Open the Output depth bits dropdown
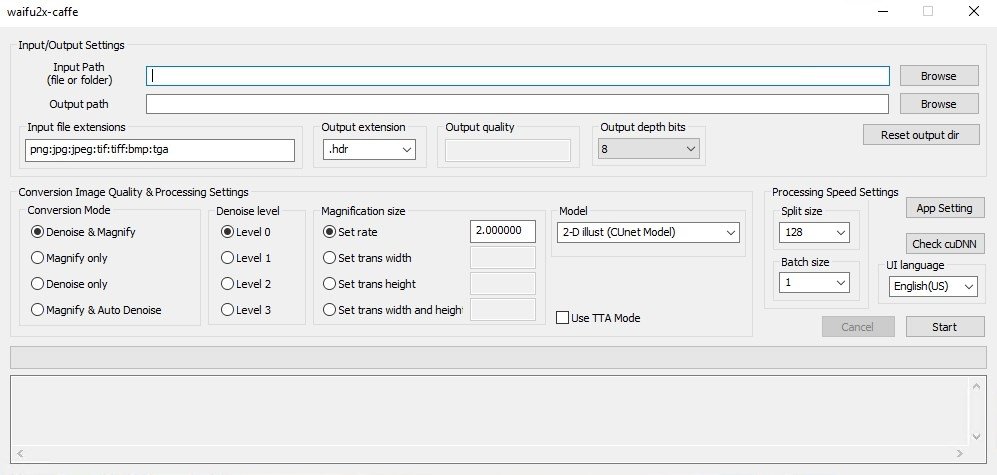The width and height of the screenshot is (997, 475). click(x=649, y=149)
